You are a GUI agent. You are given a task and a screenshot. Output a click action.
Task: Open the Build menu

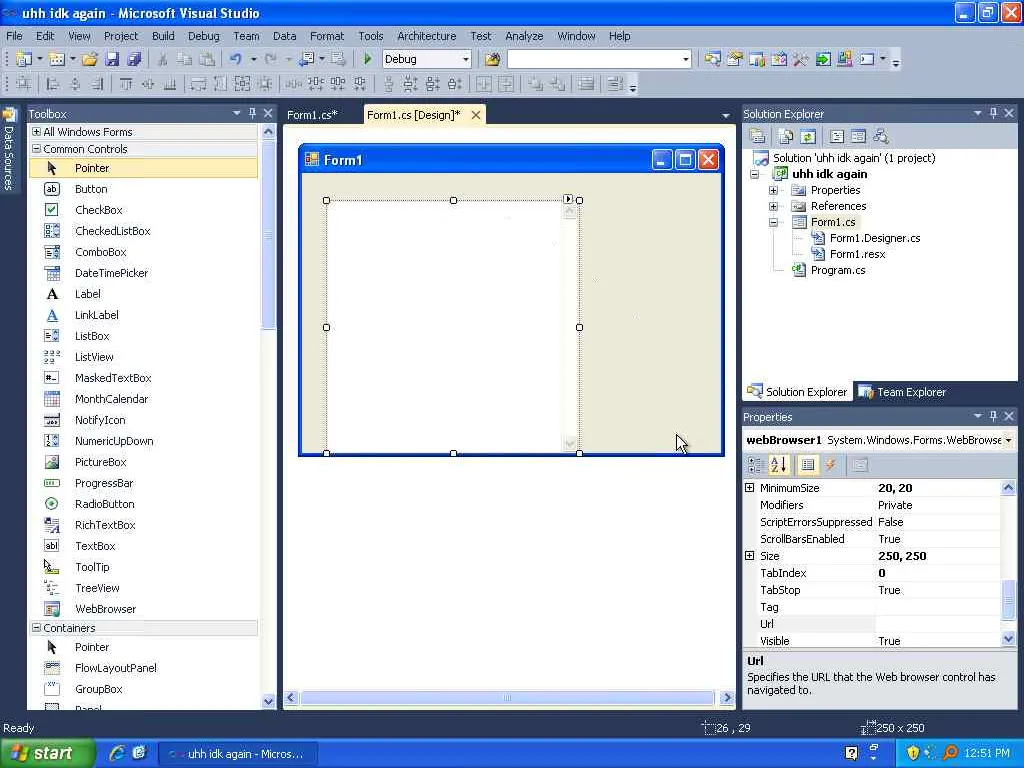click(163, 36)
